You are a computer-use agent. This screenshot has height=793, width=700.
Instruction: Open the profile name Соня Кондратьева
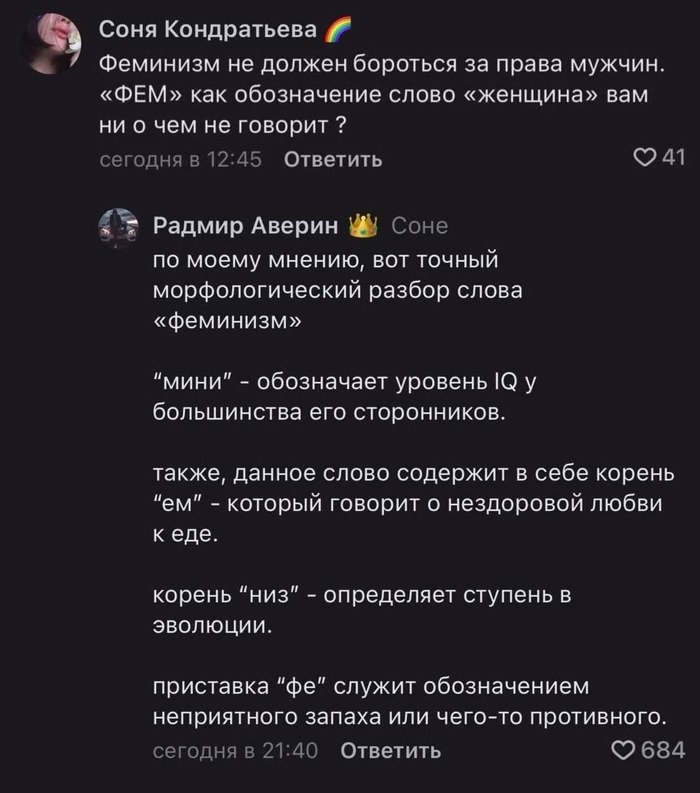[210, 32]
